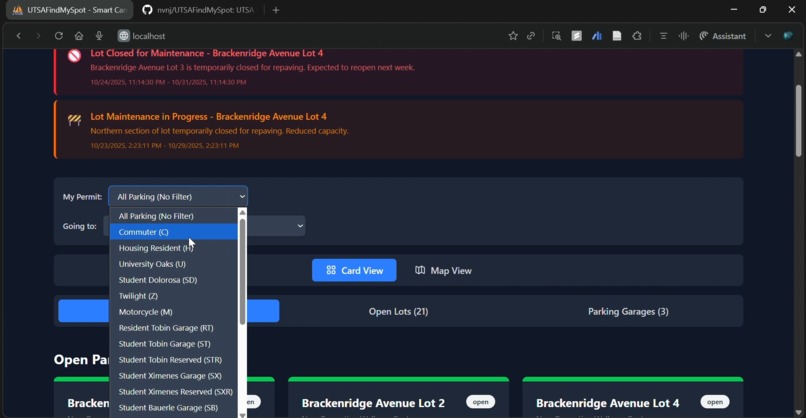The image size is (806, 418).
Task: Copy link icon next to bookmark star
Action: point(531,35)
